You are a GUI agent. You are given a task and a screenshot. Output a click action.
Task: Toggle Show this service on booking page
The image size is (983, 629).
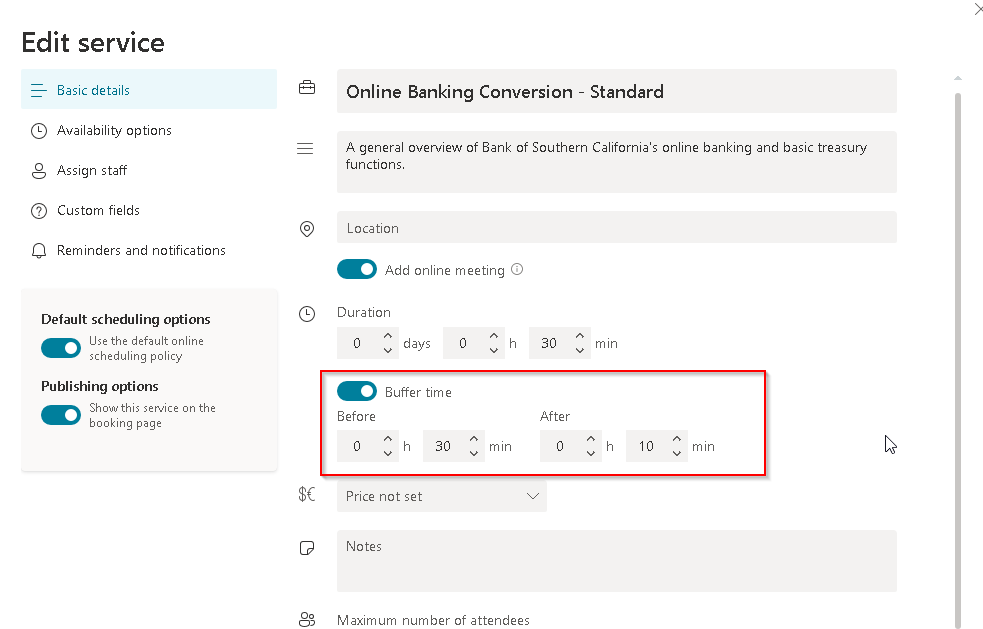point(61,415)
